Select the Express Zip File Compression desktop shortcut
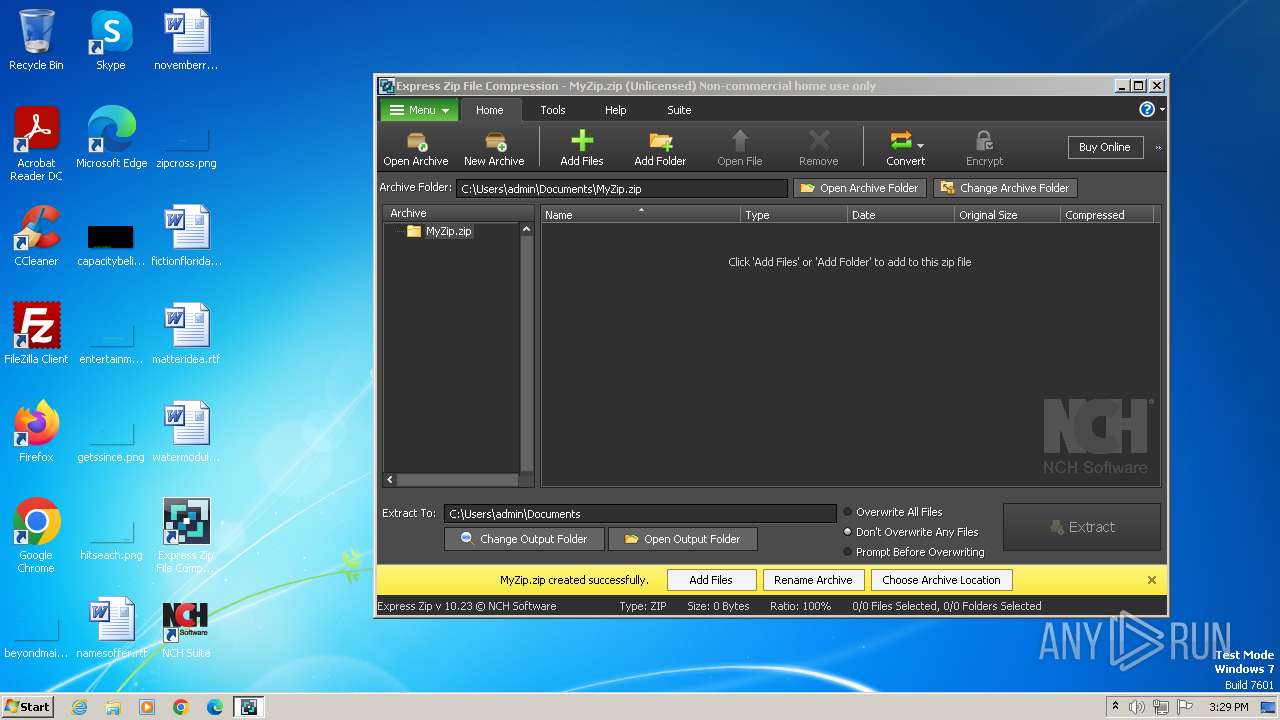The width and height of the screenshot is (1280, 720). 186,537
